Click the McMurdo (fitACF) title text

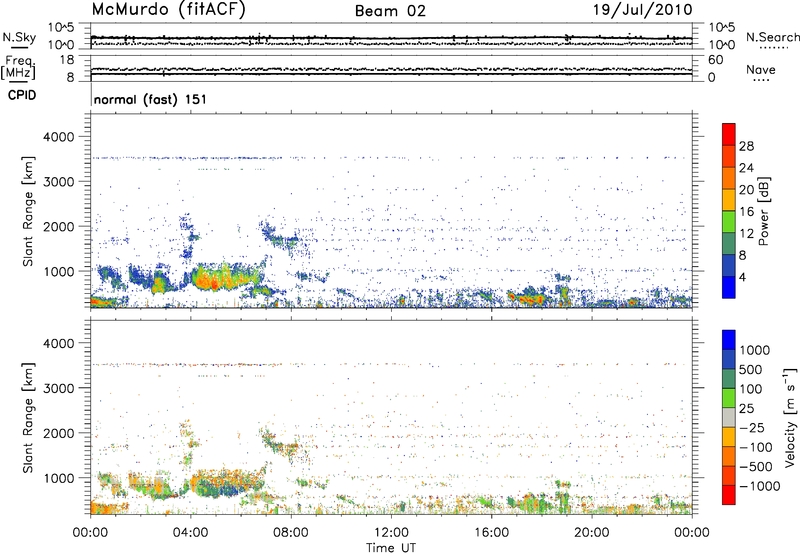coord(168,10)
